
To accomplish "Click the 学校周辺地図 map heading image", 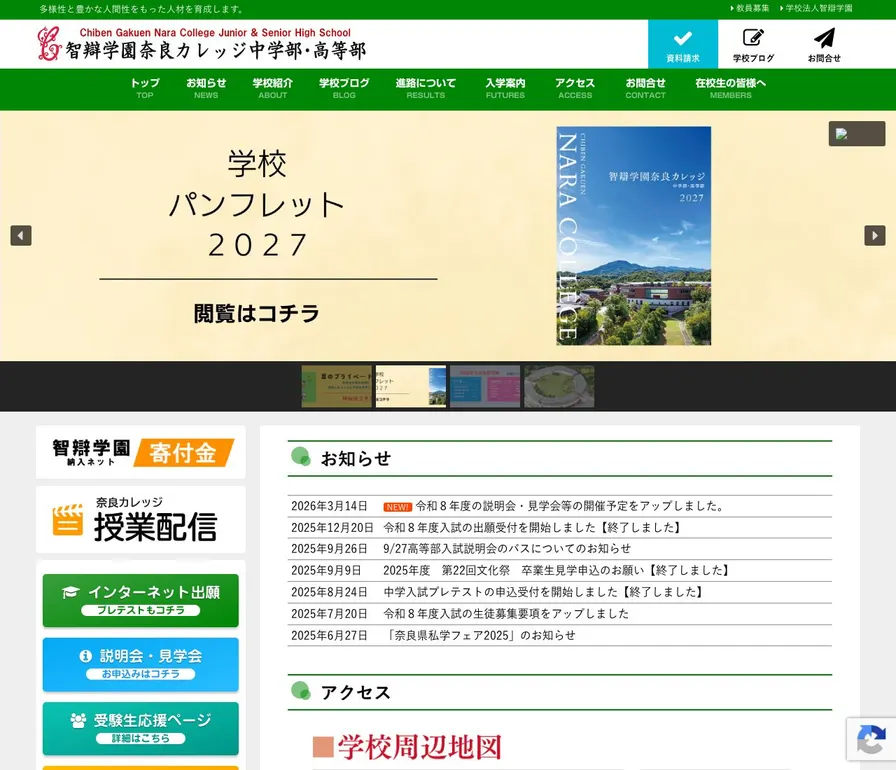I will point(407,747).
